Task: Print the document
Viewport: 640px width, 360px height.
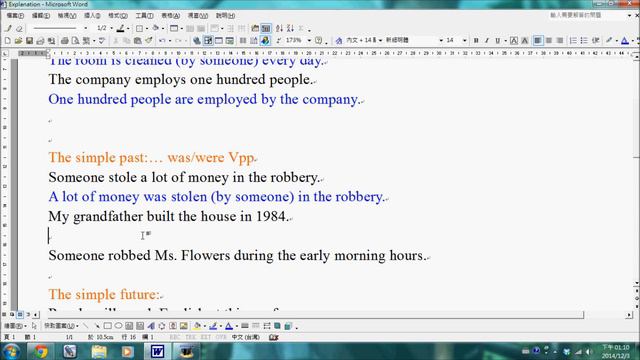Action: tap(64, 40)
